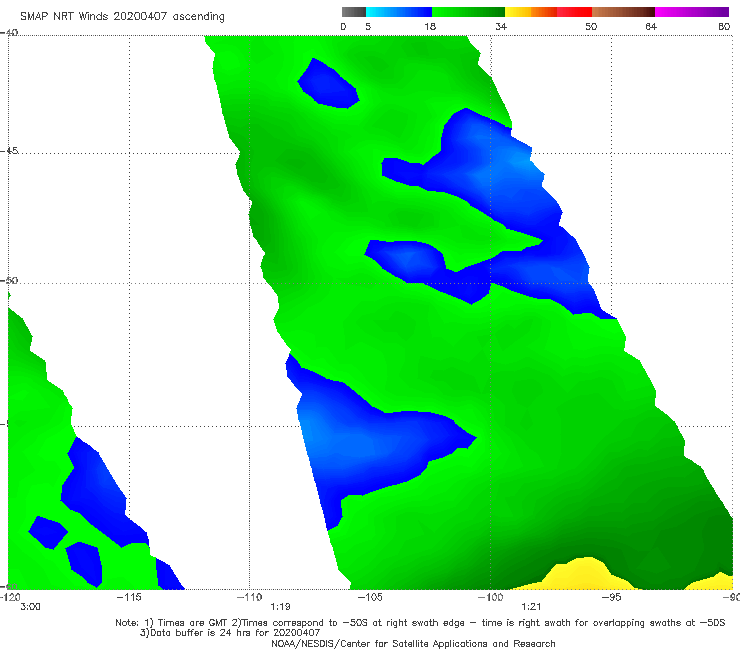Click the note '3)Data buffer is 24 hrs for 20200407'
Viewport: 740px width, 650px height.
click(x=230, y=633)
